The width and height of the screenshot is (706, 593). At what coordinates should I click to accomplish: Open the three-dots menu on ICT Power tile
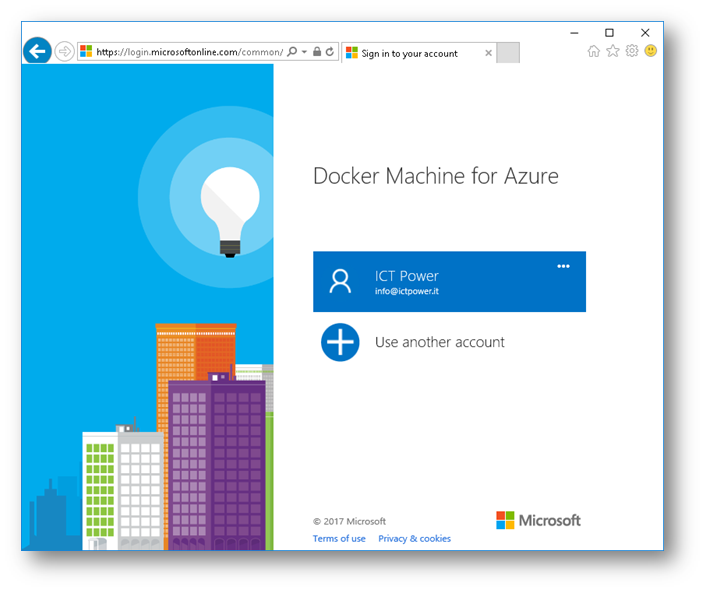click(563, 266)
